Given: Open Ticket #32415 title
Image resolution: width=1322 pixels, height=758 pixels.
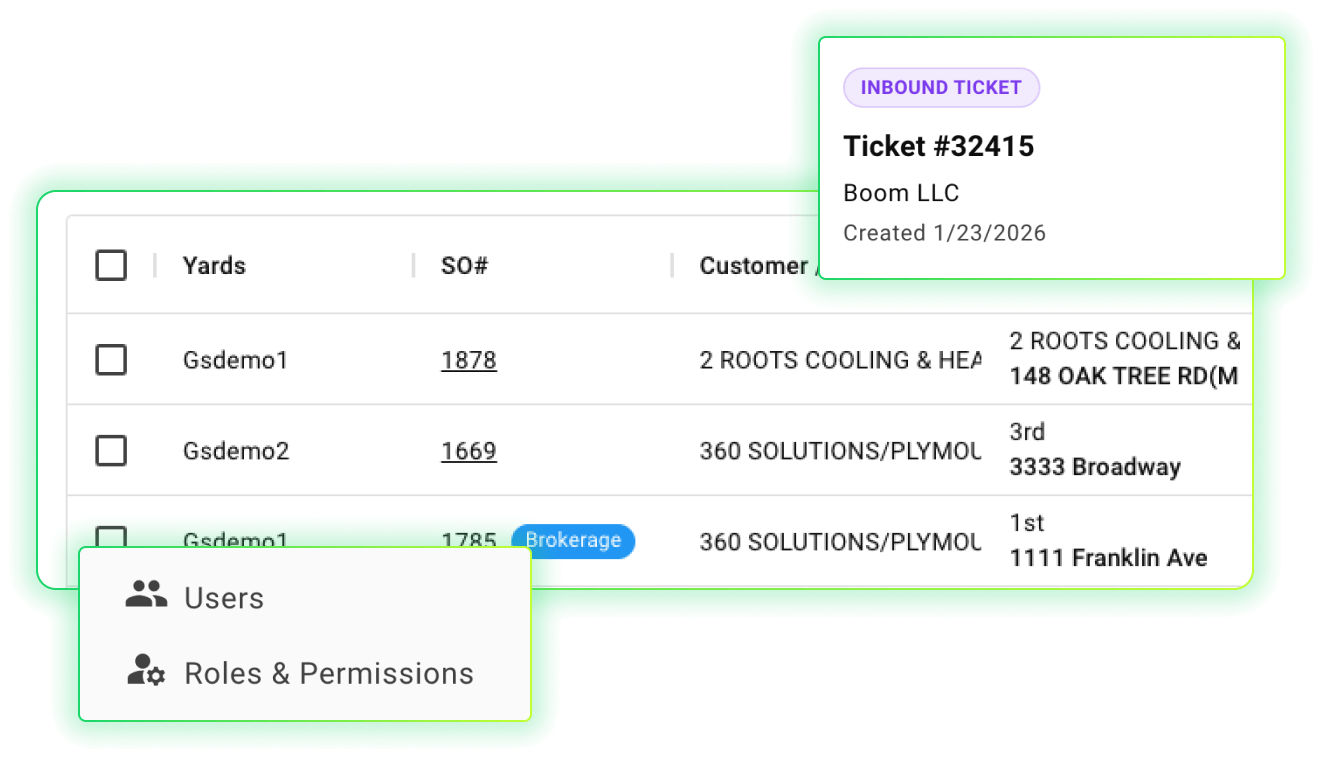Looking at the screenshot, I should point(939,146).
